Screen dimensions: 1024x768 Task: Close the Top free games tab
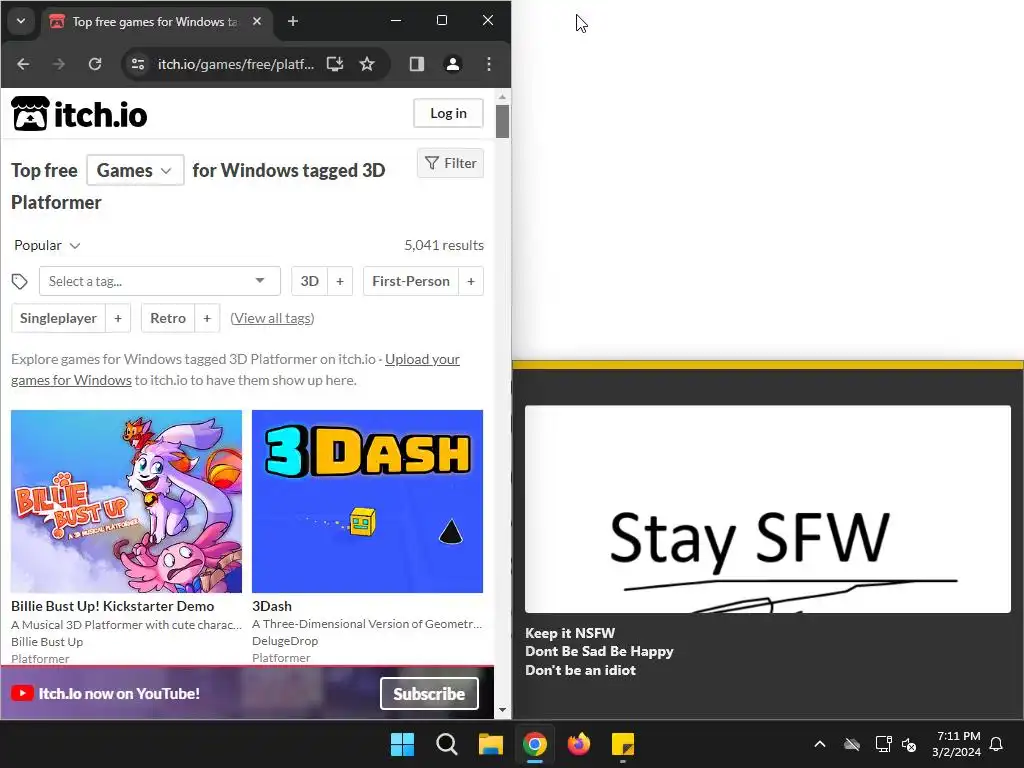click(x=257, y=22)
